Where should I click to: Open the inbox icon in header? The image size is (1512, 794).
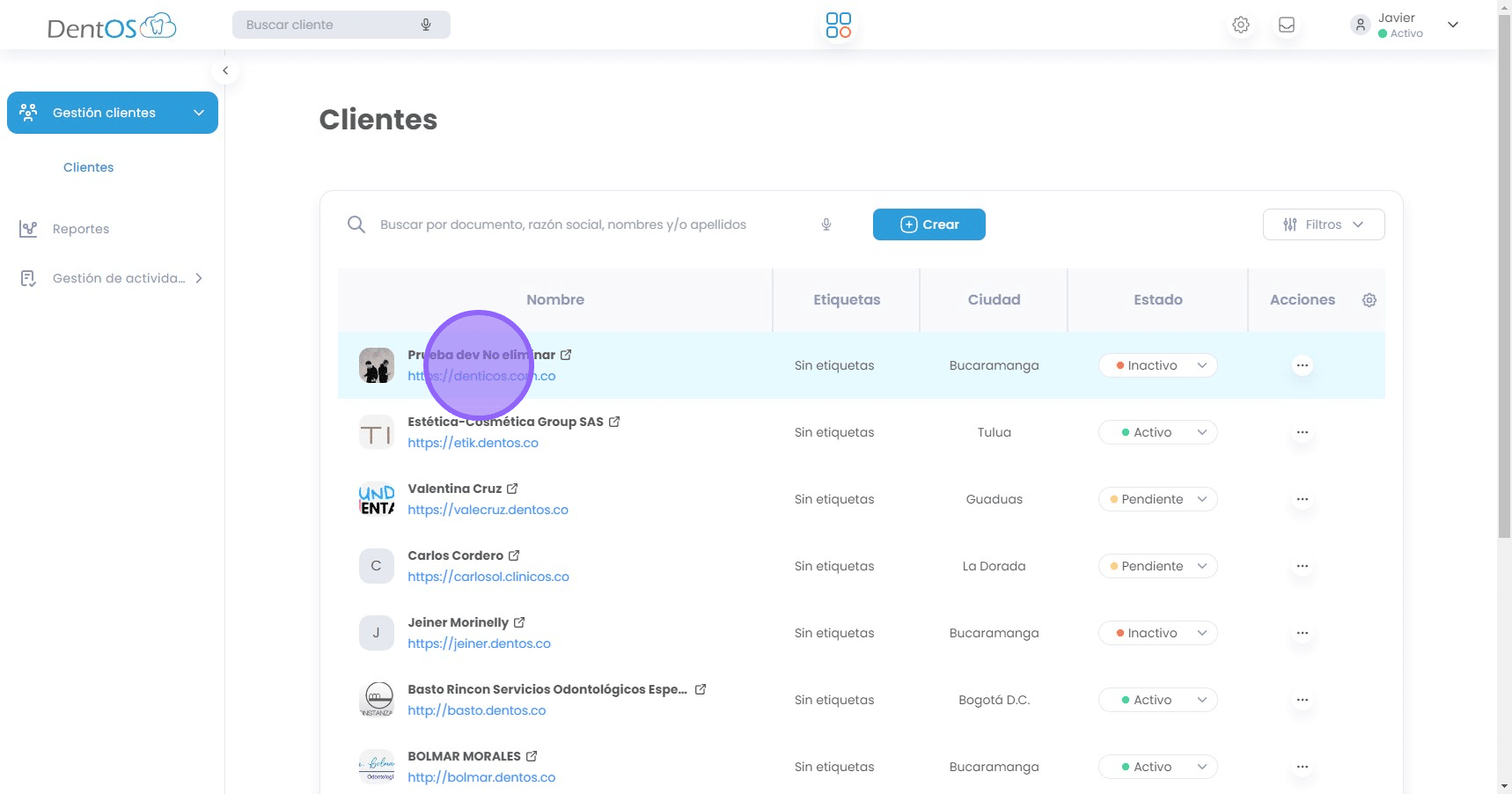(1286, 26)
